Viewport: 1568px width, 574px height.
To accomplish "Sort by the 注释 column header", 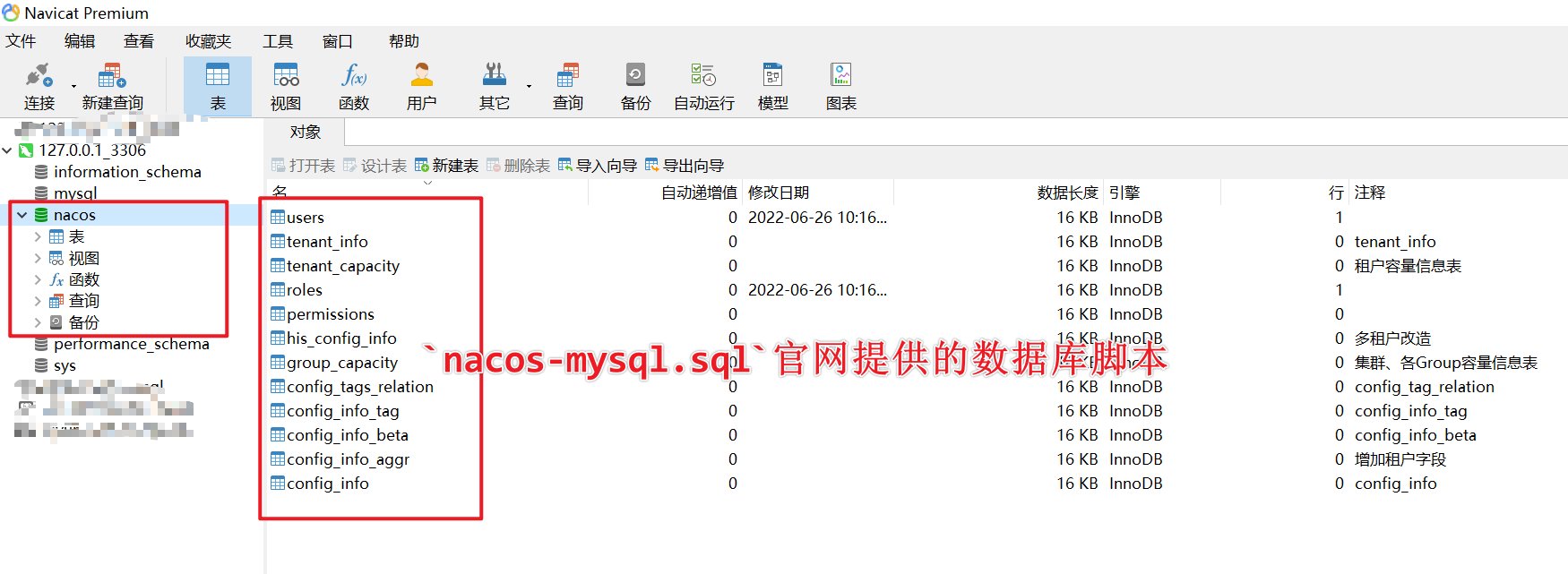I will (x=1459, y=193).
